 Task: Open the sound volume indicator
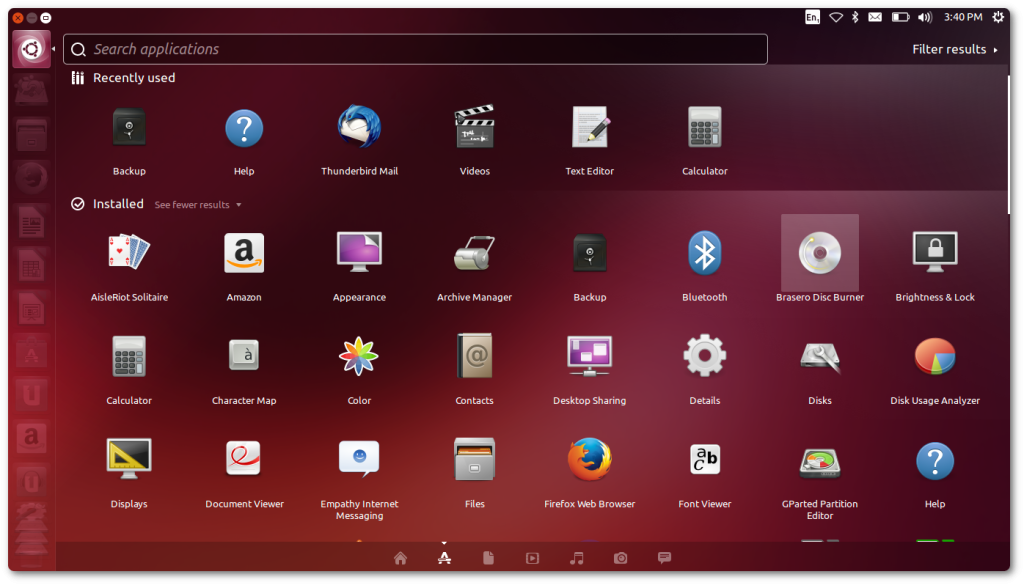point(925,18)
